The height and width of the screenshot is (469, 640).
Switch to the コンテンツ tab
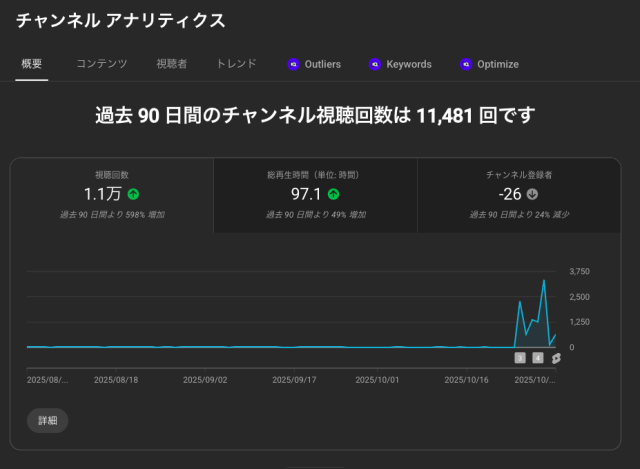pos(102,64)
